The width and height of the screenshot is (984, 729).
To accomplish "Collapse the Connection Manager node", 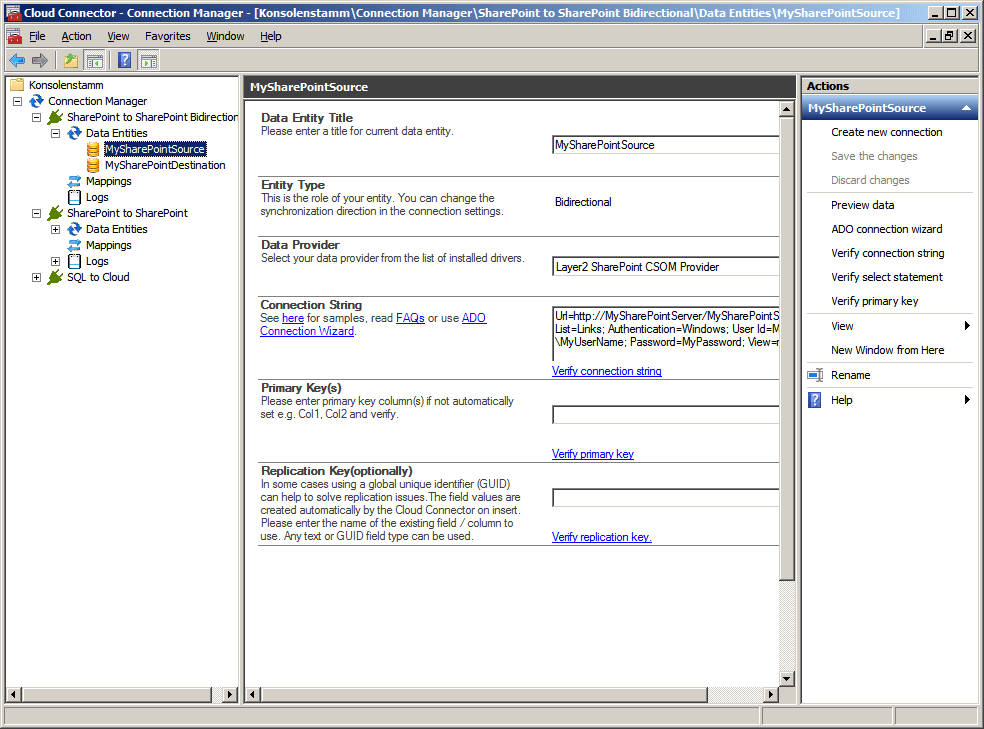I will point(18,101).
